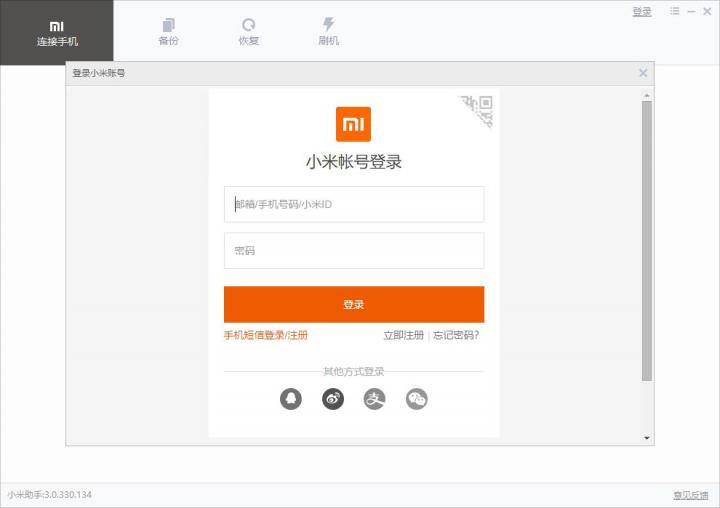This screenshot has width=720, height=508.
Task: Log in with Weibo icon
Action: click(333, 399)
